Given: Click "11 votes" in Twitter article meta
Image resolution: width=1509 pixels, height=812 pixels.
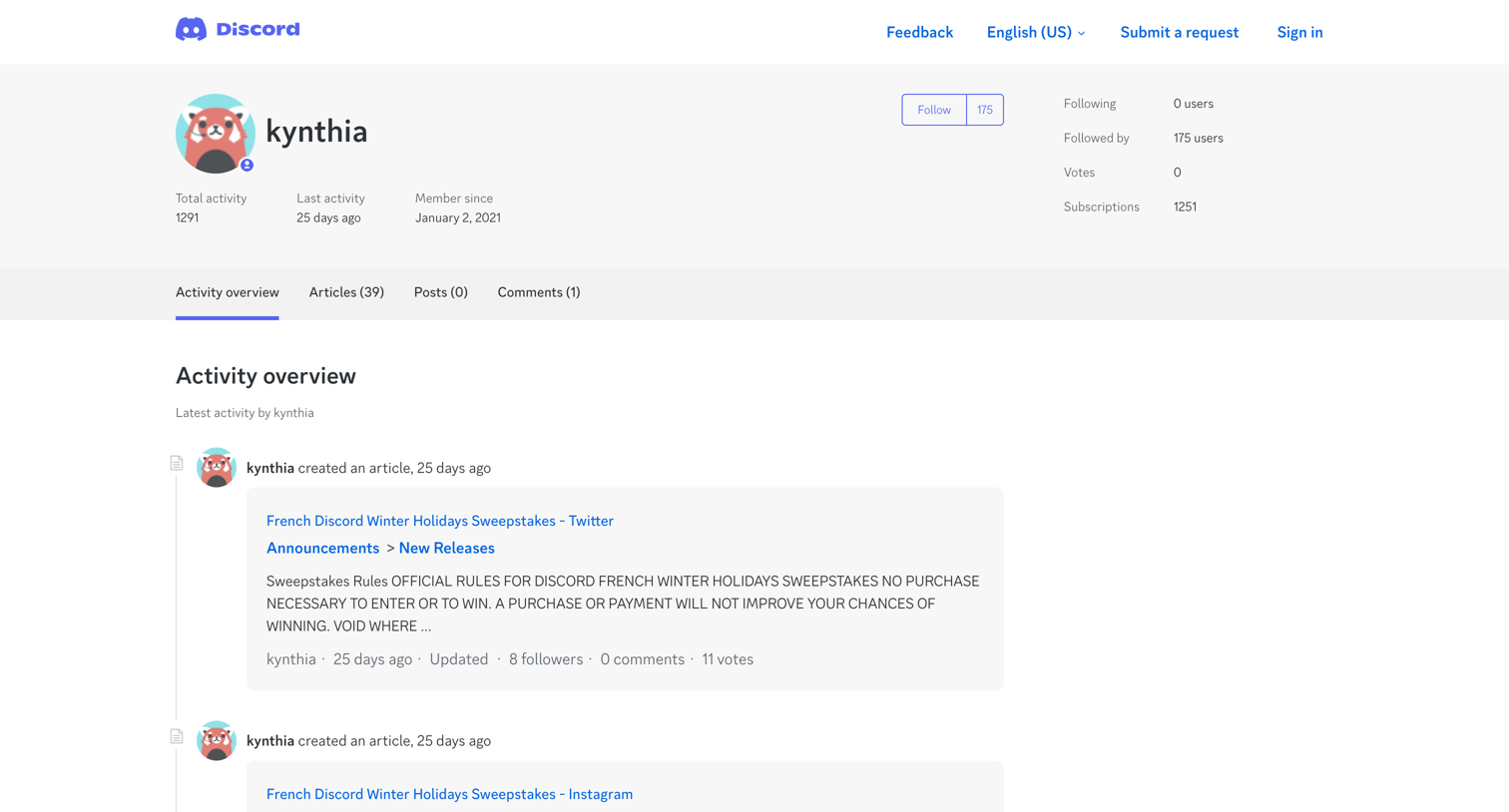Looking at the screenshot, I should [728, 659].
